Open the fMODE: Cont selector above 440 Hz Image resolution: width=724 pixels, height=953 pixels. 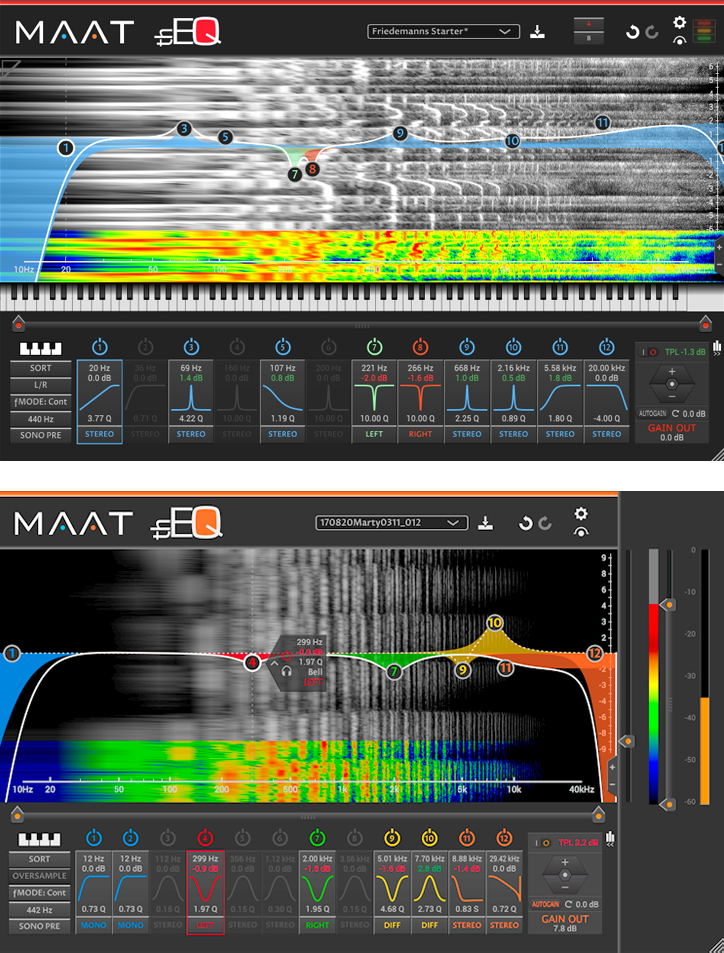(x=41, y=401)
